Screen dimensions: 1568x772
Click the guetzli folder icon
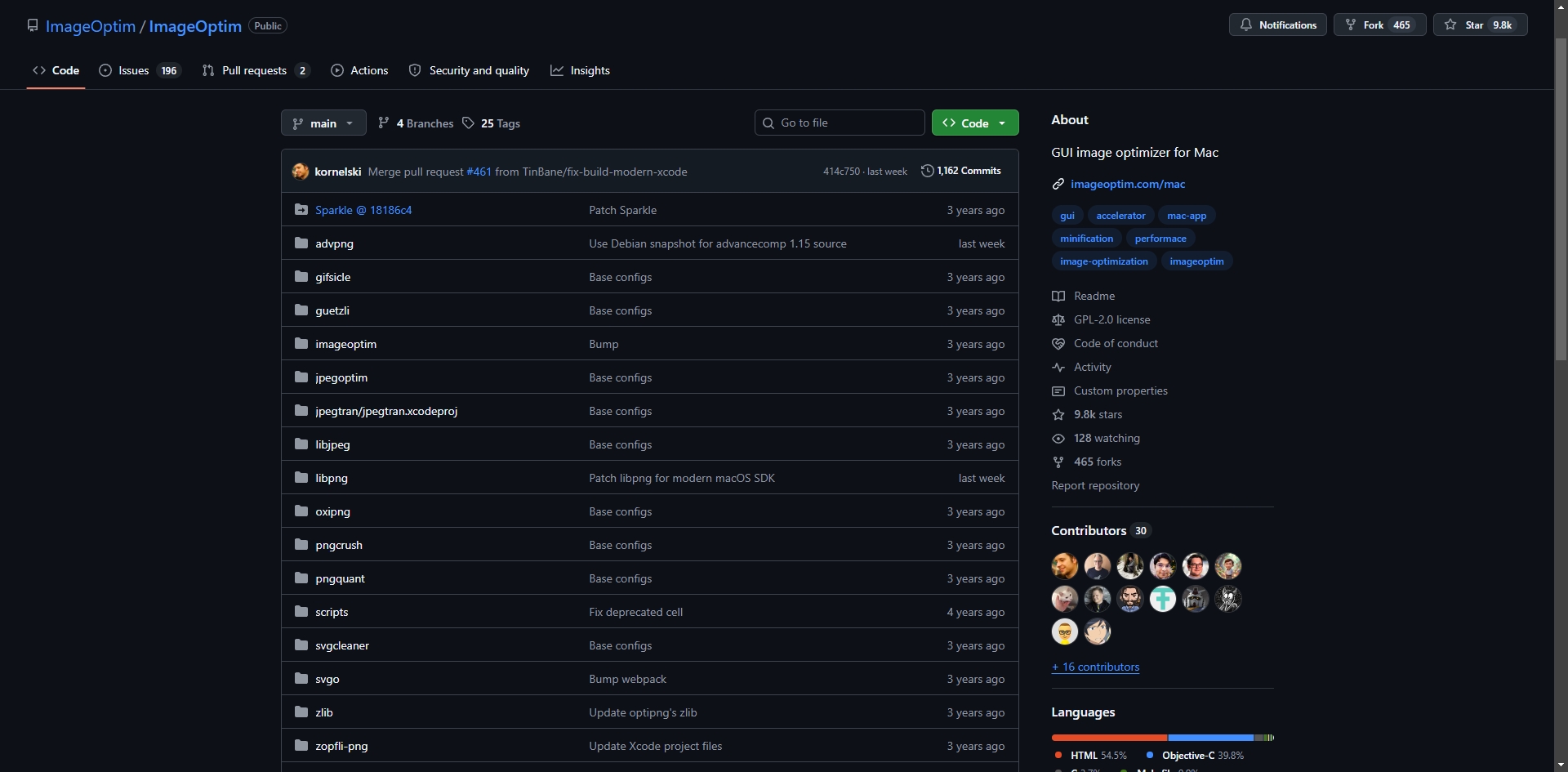coord(301,310)
